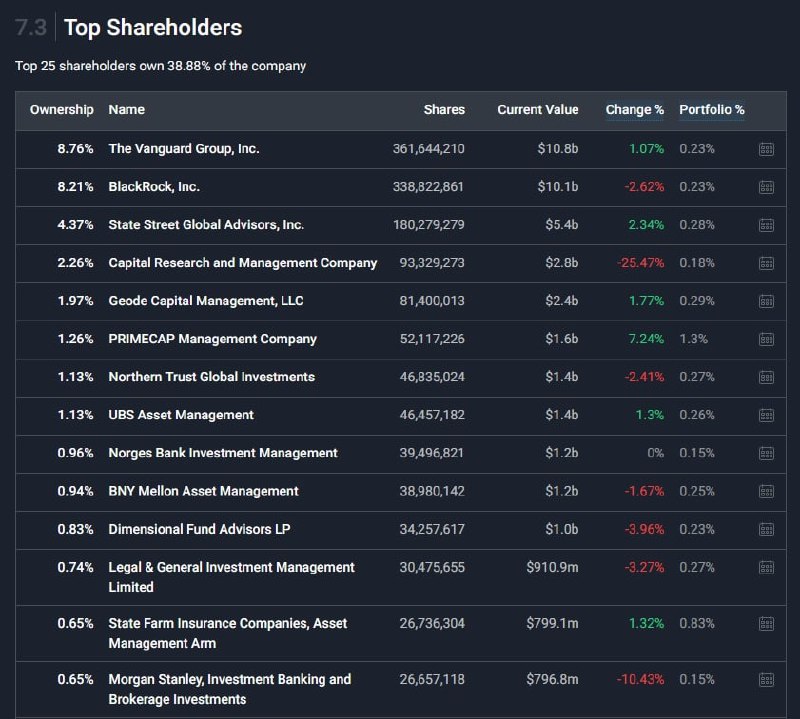
Task: Select Geode Capital Management, LLC
Action: [x=206, y=301]
